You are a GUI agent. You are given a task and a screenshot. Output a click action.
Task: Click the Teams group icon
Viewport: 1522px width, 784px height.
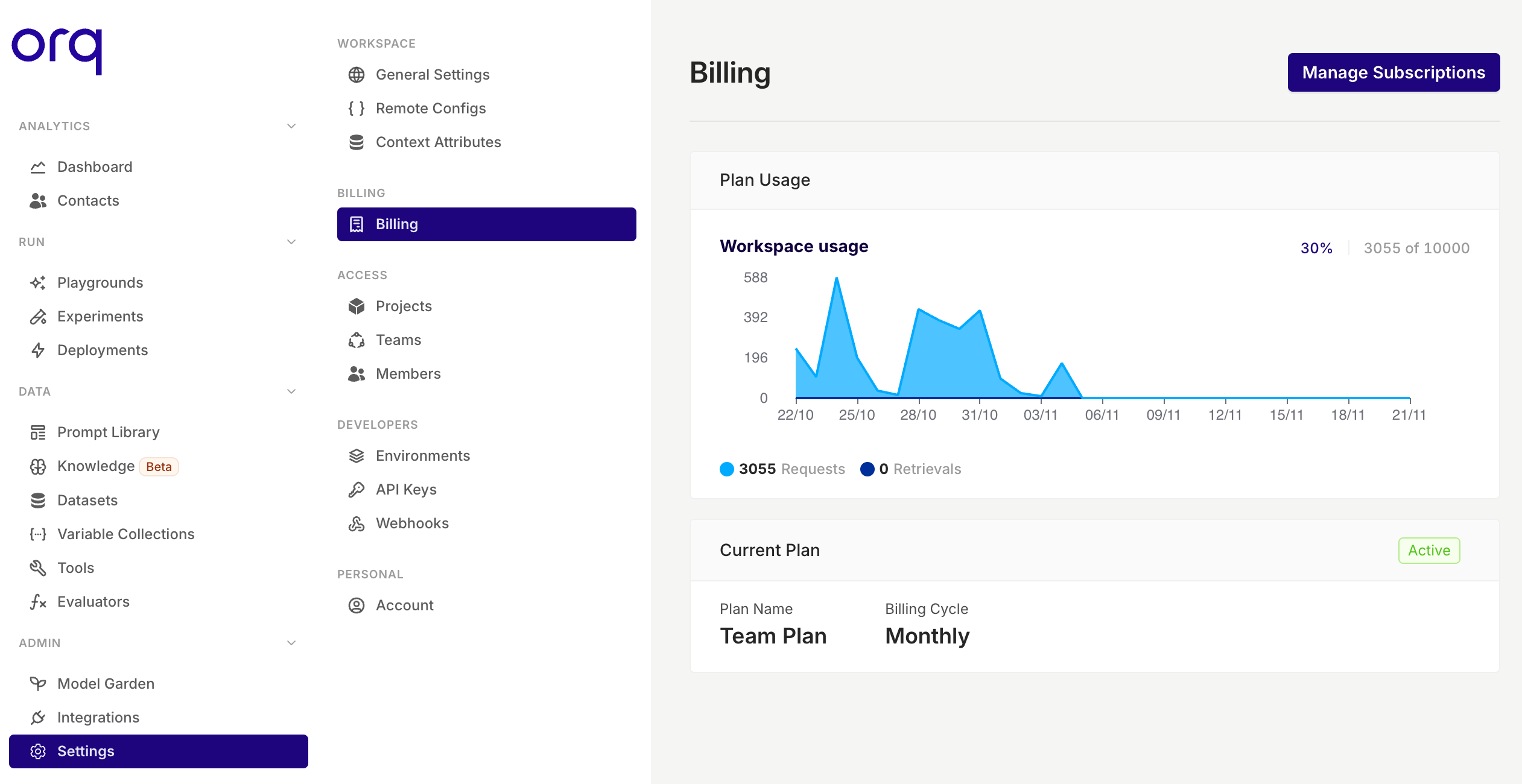[357, 340]
